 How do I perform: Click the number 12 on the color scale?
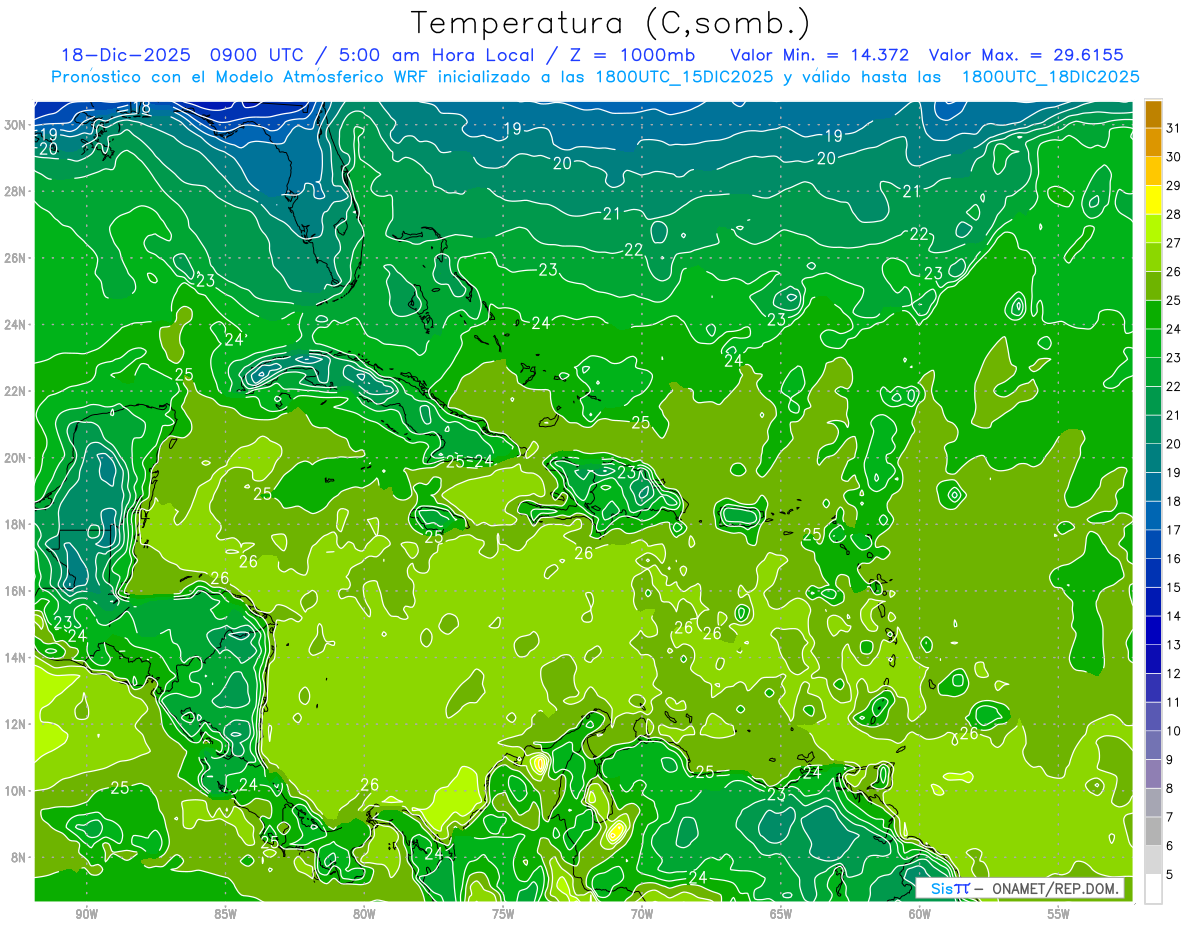(x=1174, y=674)
